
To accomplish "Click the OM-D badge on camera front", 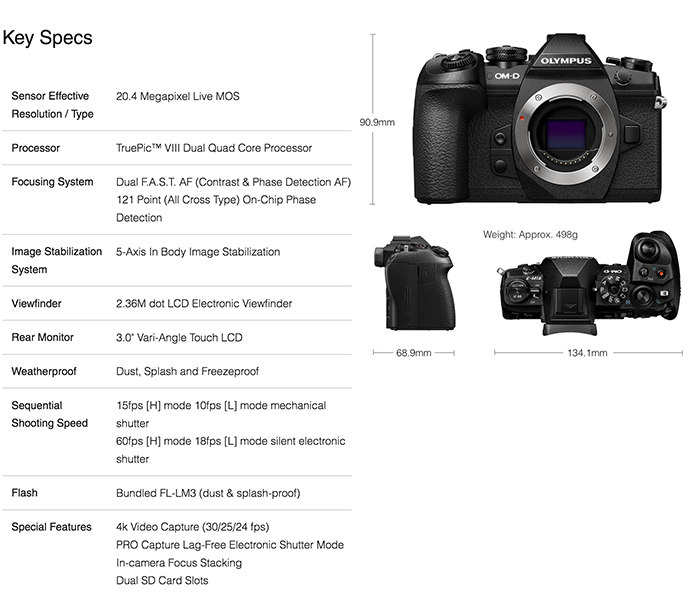I will [x=507, y=76].
